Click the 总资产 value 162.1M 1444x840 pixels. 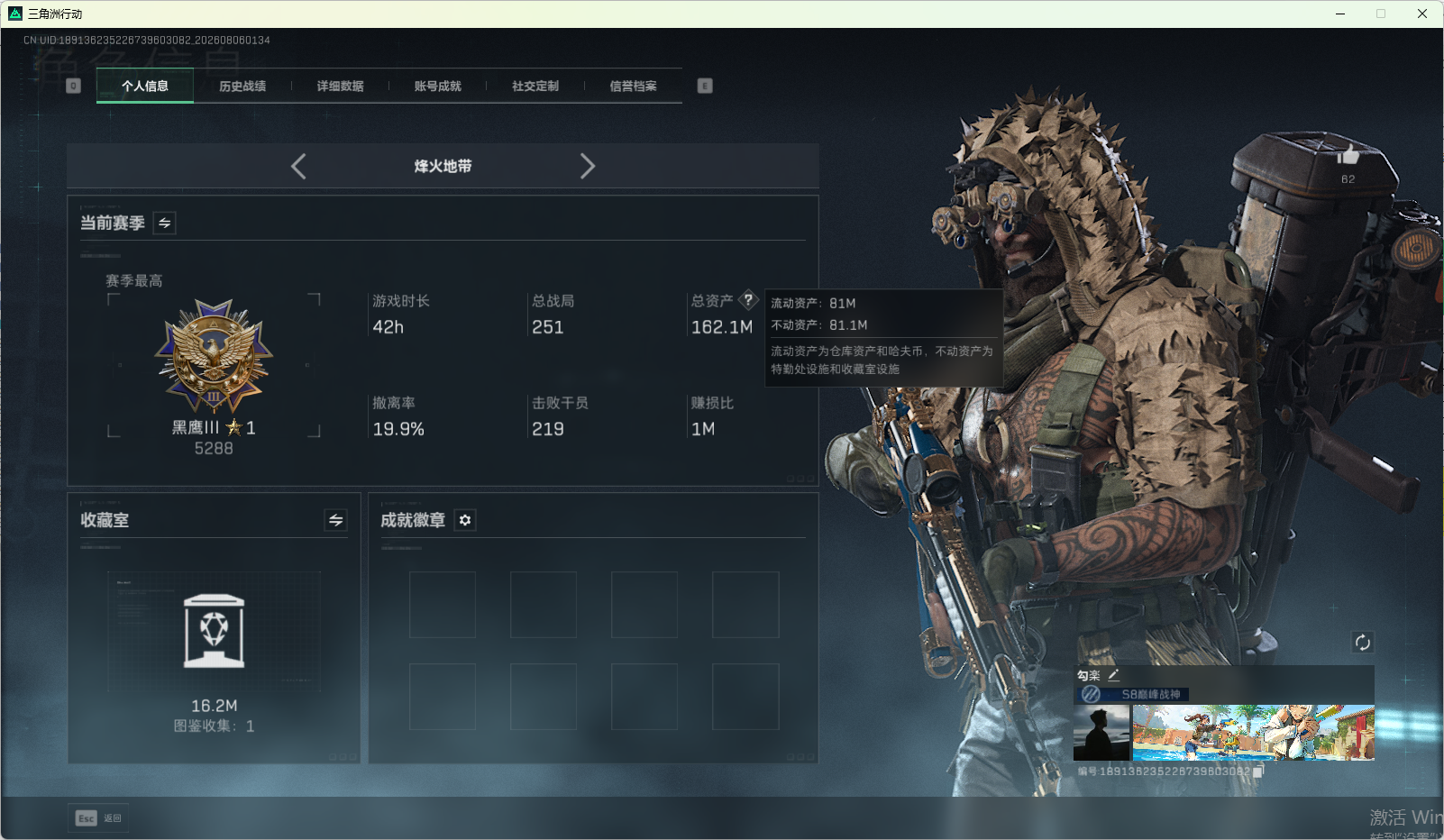click(722, 327)
